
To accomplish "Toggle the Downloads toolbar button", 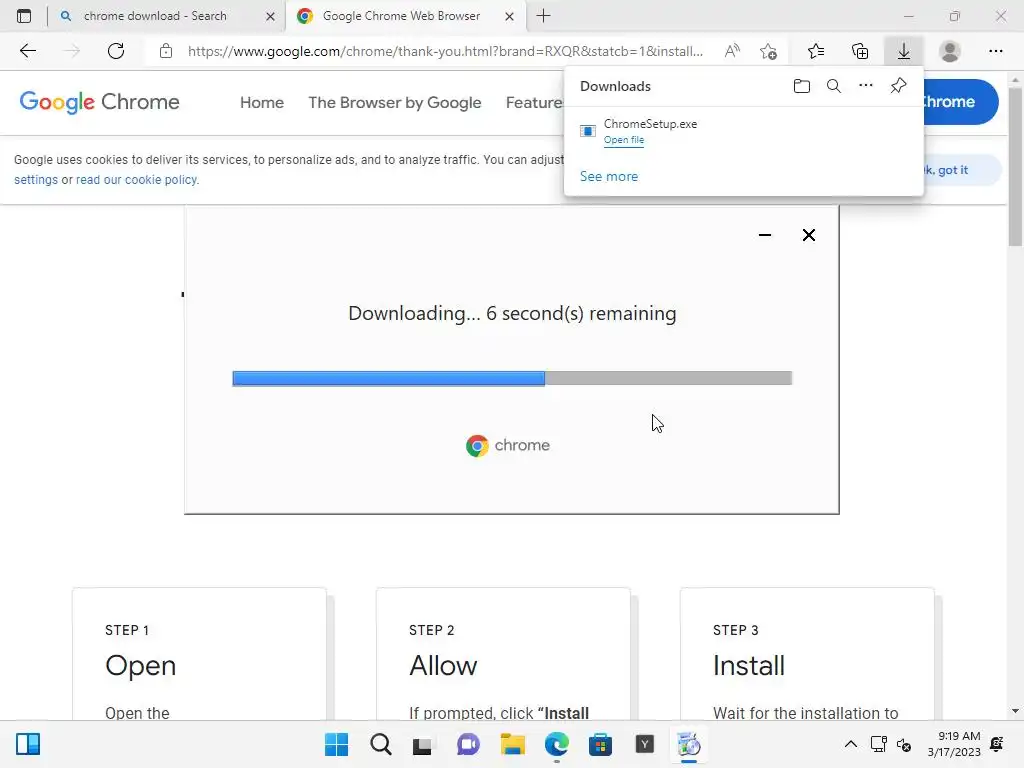I will [904, 51].
